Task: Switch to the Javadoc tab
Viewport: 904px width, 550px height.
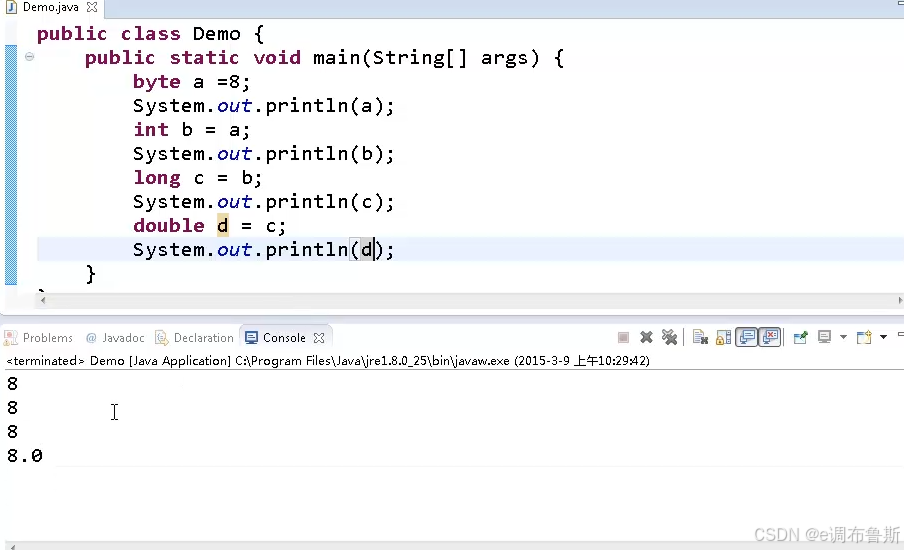Action: pos(115,338)
